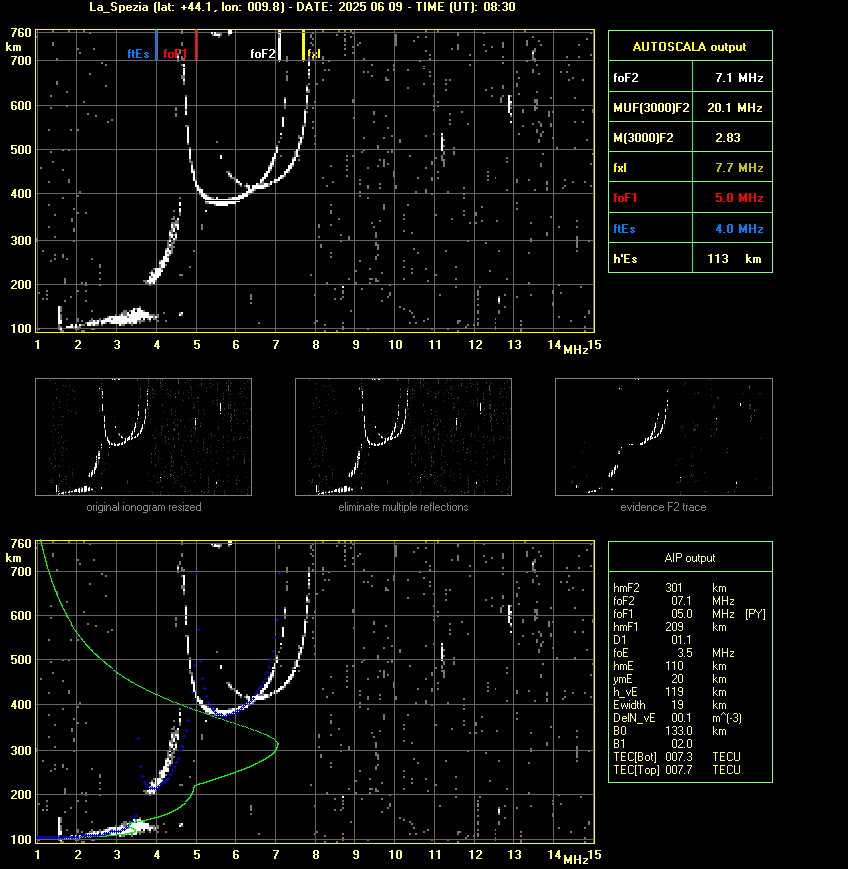Click the sporadic E trace in top ionogram
This screenshot has width=848, height=869.
pyautogui.click(x=119, y=320)
